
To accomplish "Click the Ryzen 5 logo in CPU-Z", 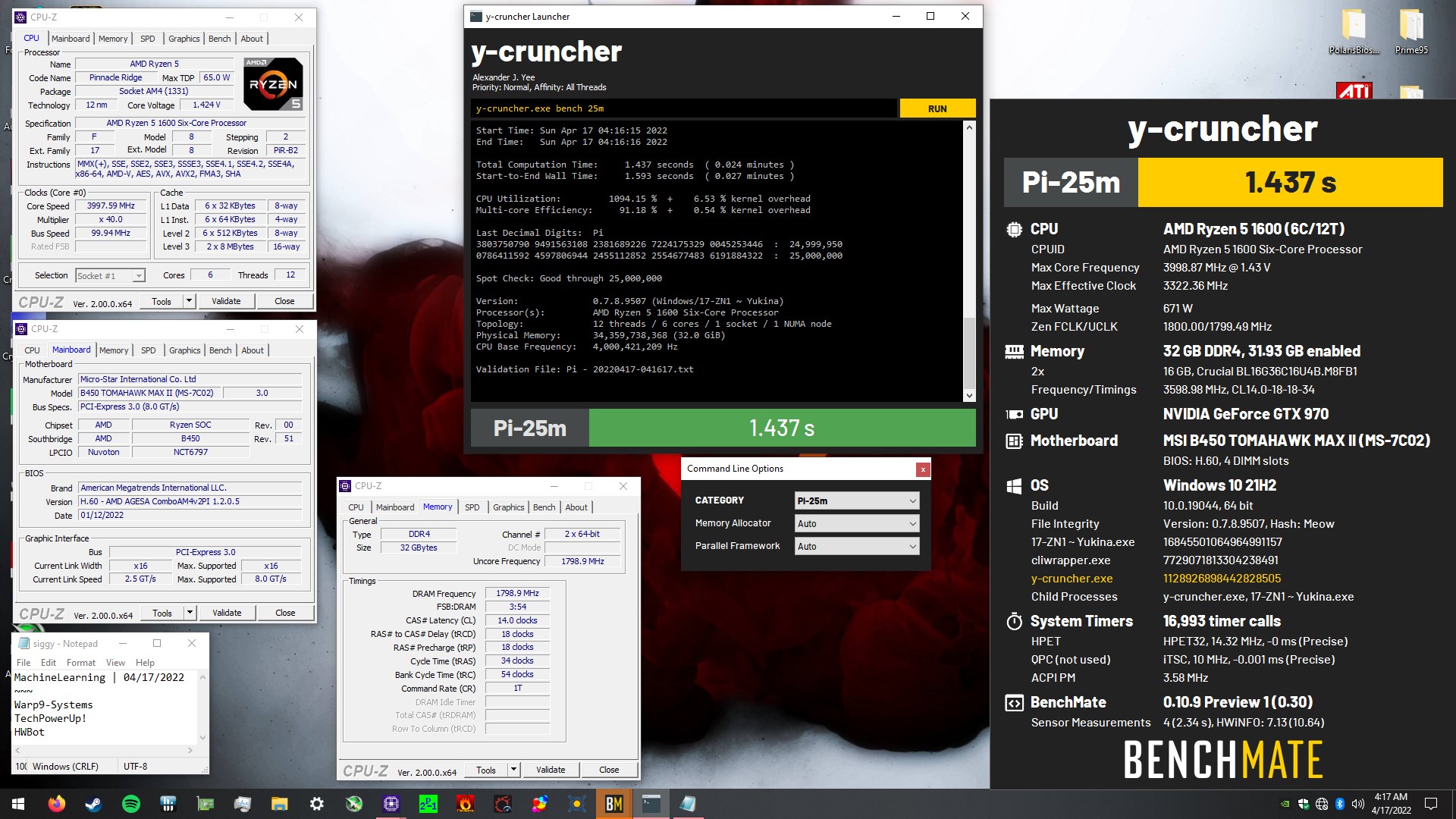I will (273, 83).
